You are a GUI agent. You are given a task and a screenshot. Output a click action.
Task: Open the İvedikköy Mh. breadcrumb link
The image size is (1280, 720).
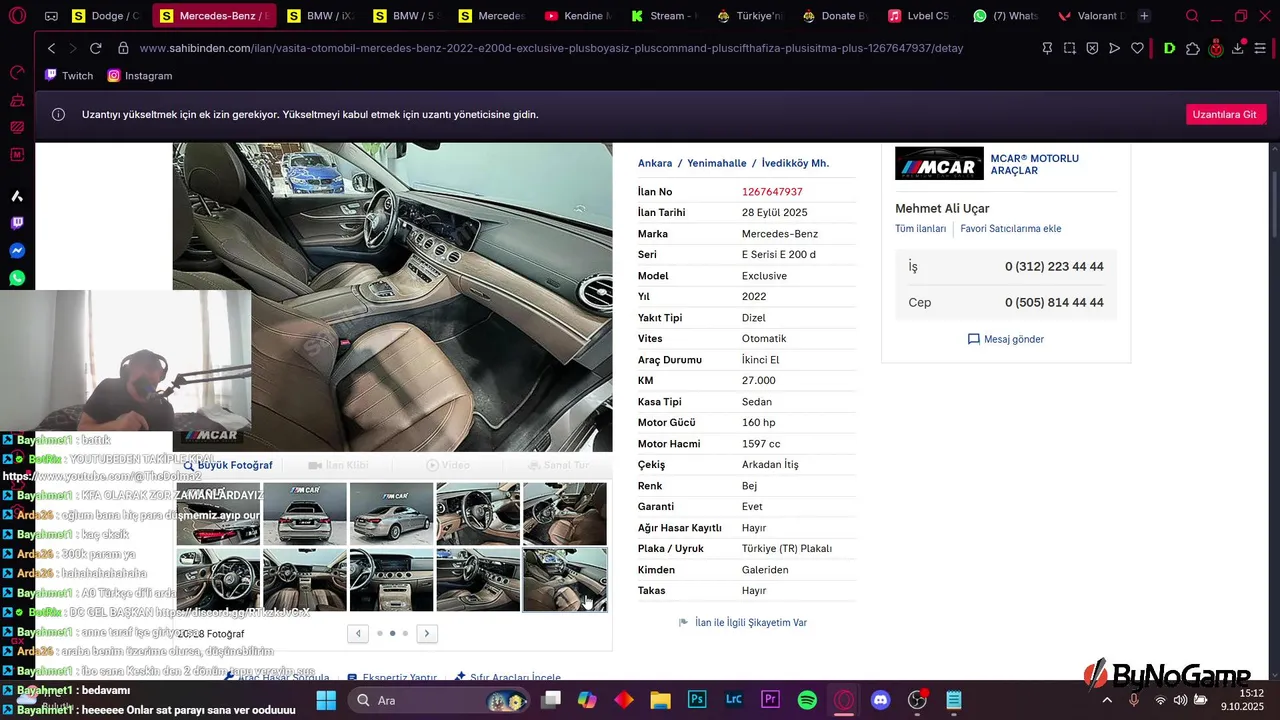tap(795, 163)
